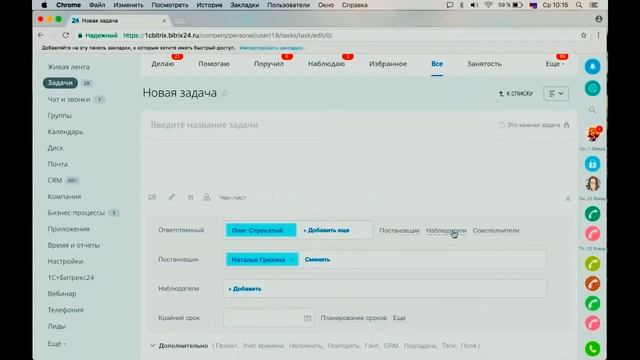Open the Закладки menu in the menu bar
The width and height of the screenshot is (640, 360).
tap(244, 5)
